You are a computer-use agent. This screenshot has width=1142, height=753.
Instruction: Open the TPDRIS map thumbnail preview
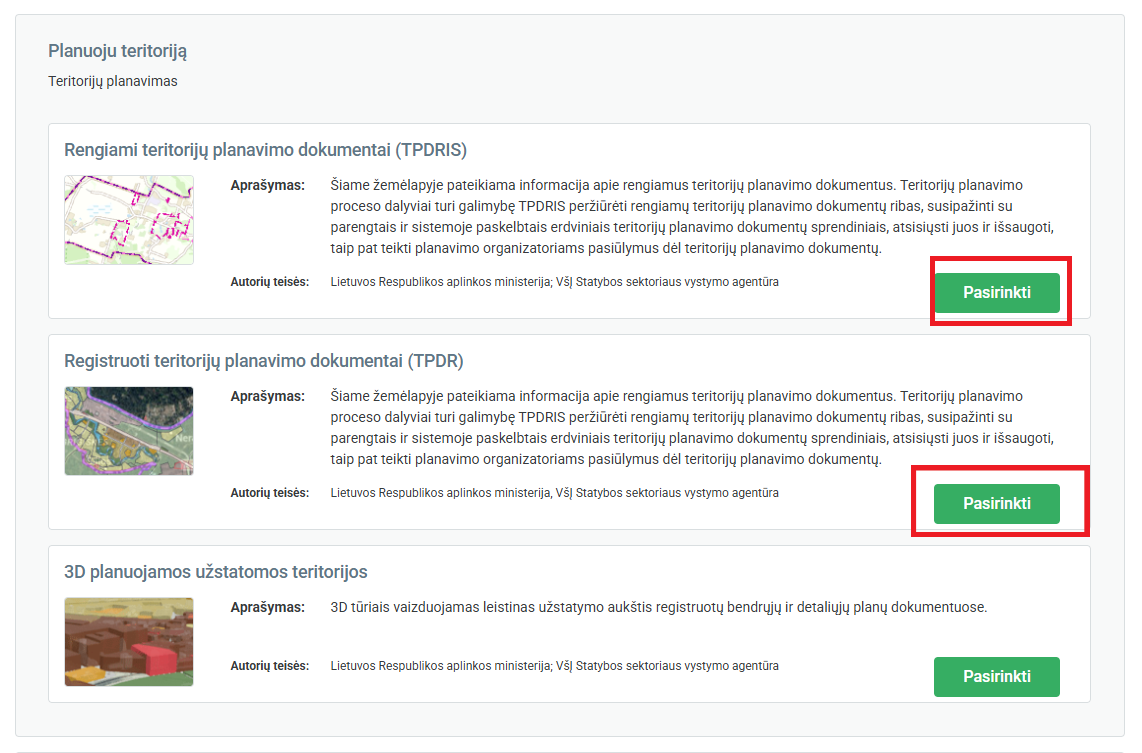[129, 220]
